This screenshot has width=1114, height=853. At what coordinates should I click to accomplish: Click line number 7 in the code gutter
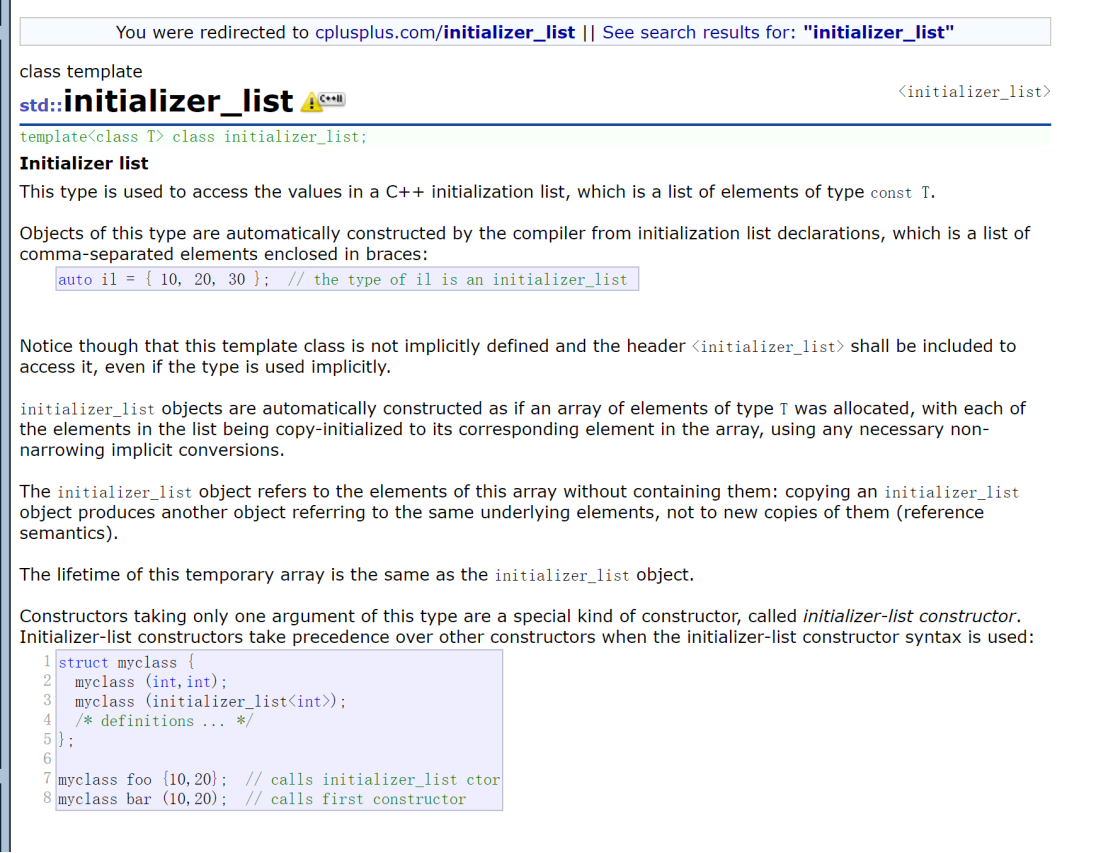click(x=48, y=778)
